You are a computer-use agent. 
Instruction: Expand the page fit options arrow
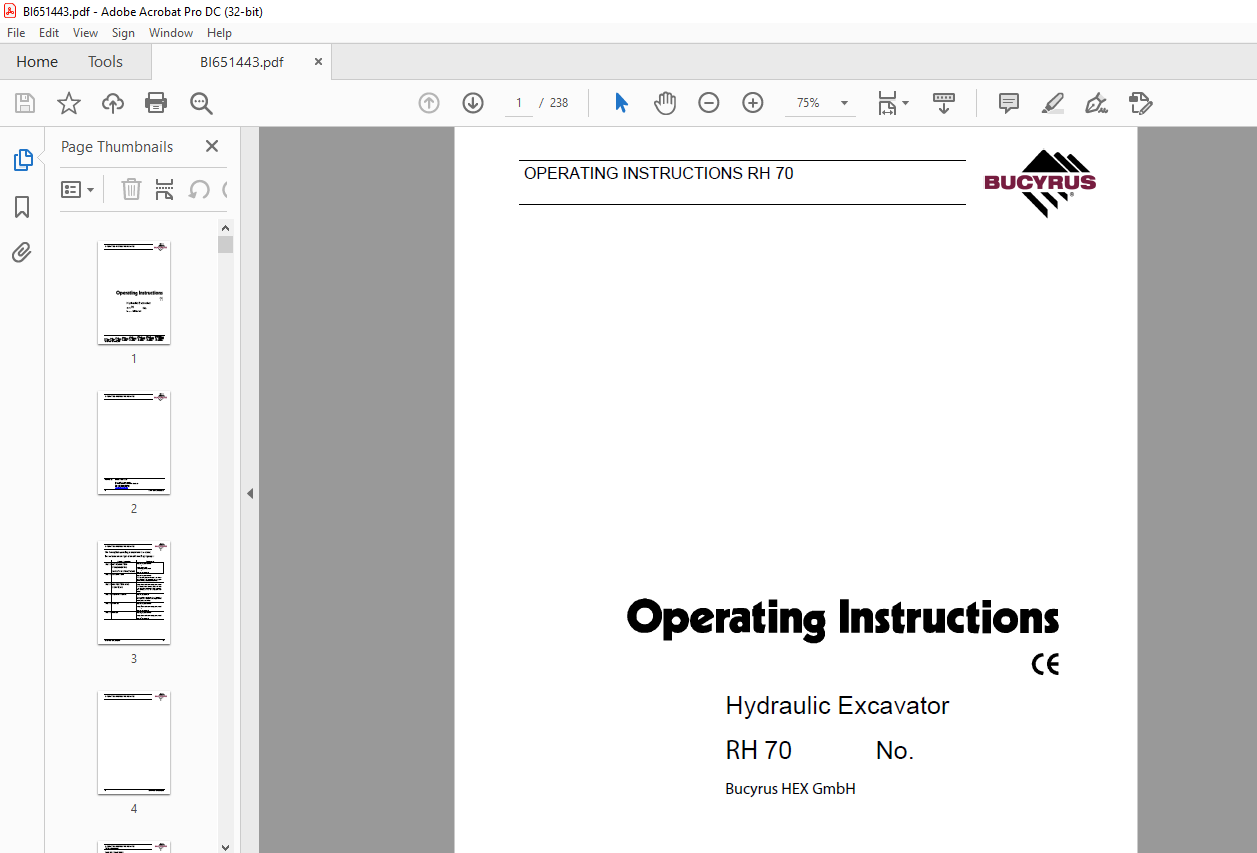(x=906, y=103)
